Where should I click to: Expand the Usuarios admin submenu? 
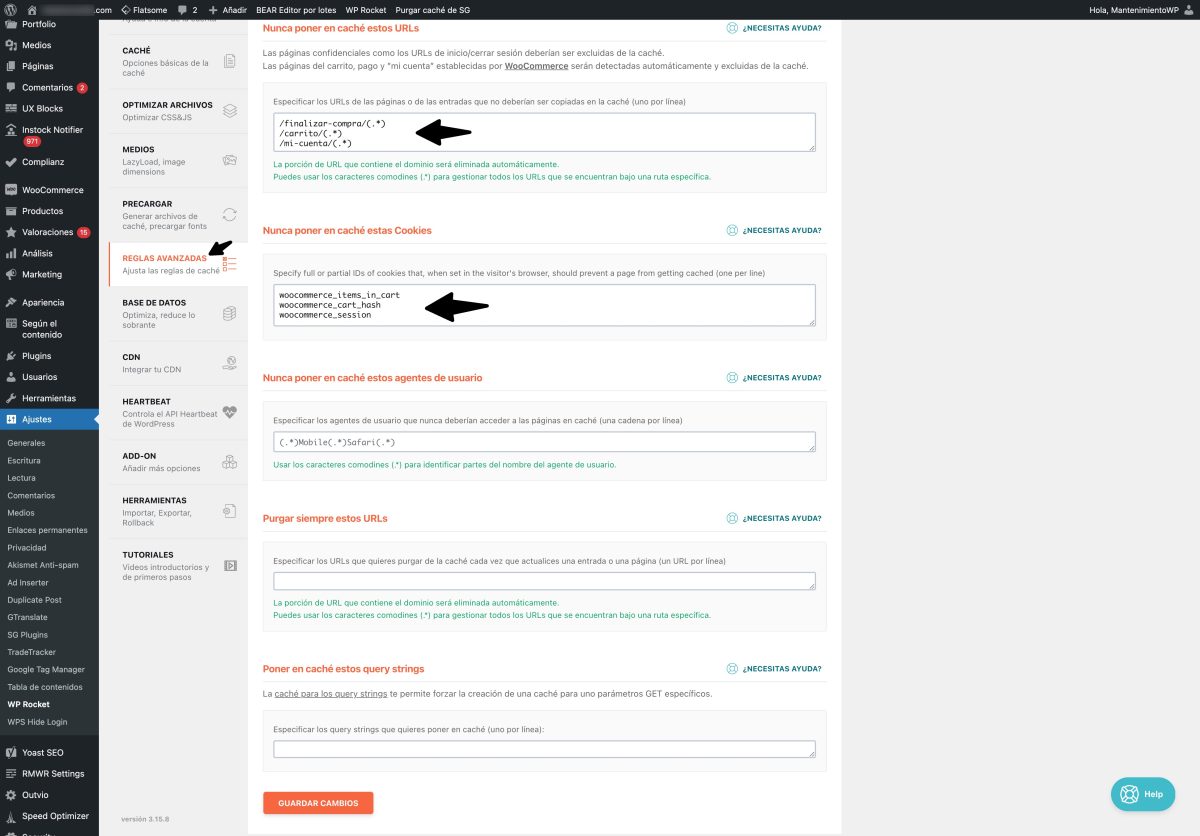pos(39,376)
